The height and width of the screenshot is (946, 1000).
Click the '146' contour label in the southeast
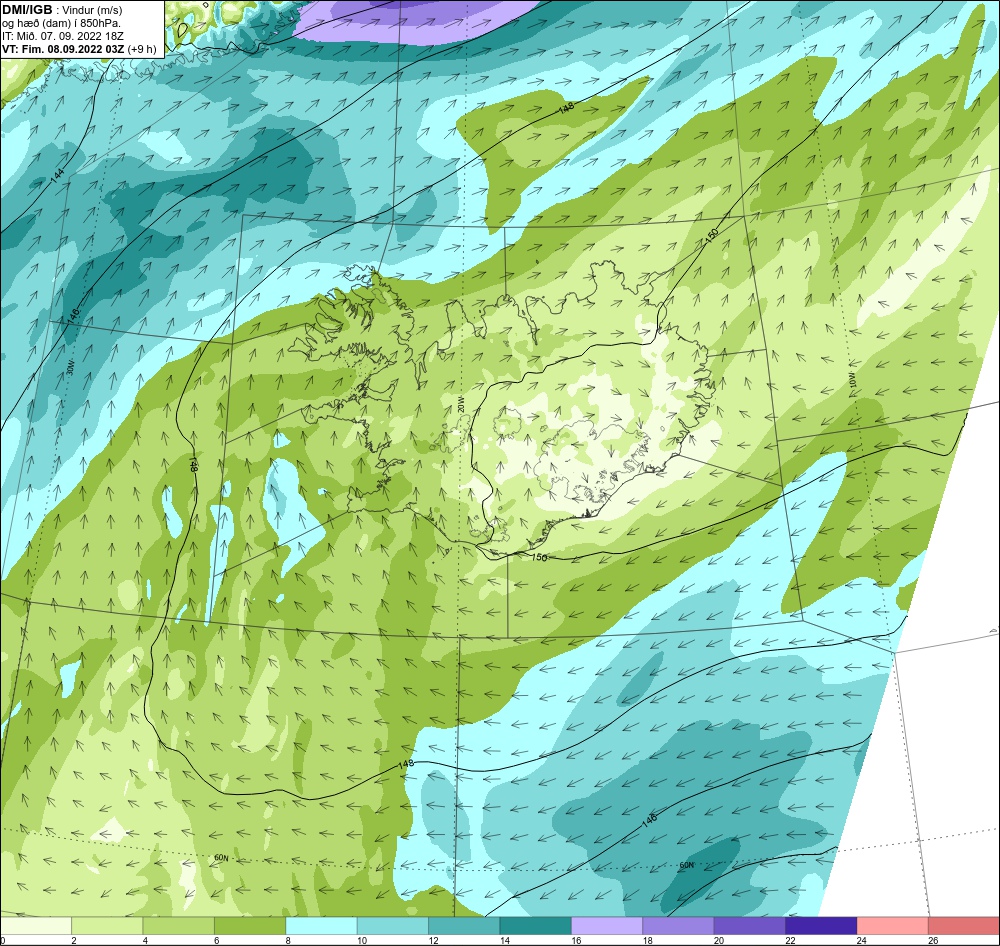point(649,822)
